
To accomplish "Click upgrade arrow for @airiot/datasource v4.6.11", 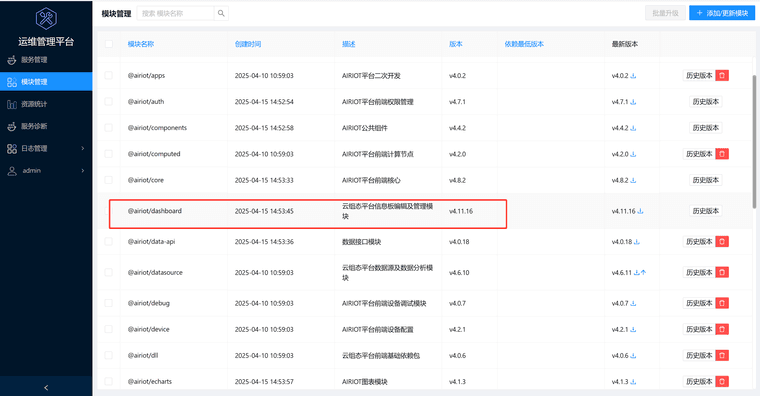I will pos(643,272).
